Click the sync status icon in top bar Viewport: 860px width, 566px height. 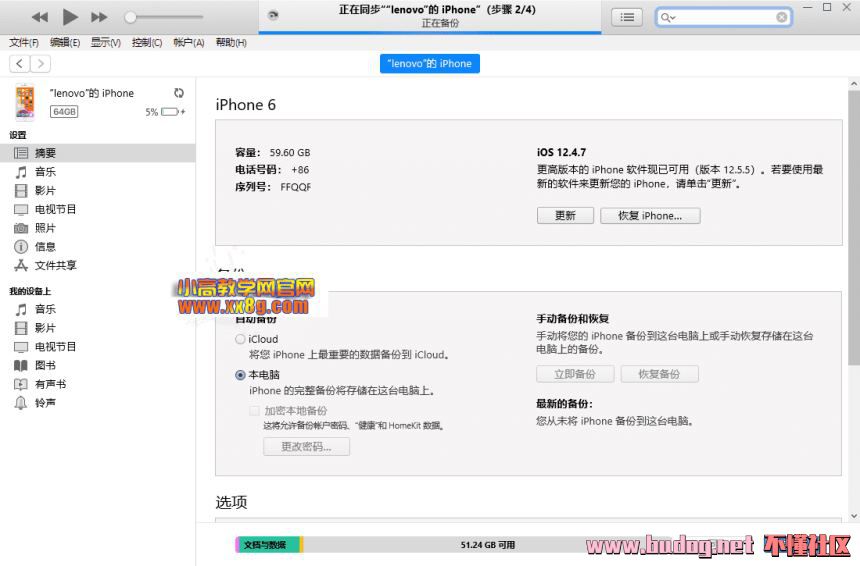pos(273,15)
